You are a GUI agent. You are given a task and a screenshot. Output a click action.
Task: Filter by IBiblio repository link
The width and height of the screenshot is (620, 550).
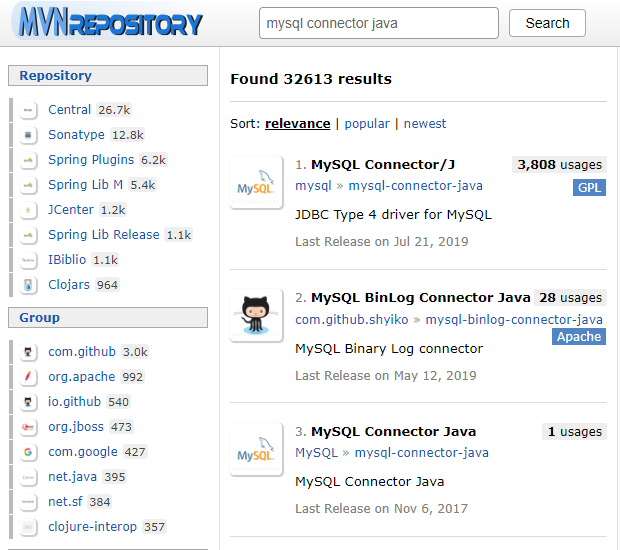click(x=67, y=259)
